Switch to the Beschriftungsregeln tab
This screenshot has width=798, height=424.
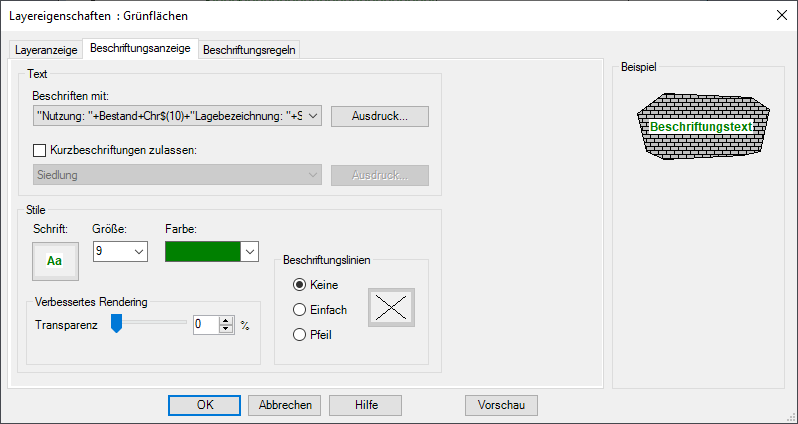coord(249,50)
